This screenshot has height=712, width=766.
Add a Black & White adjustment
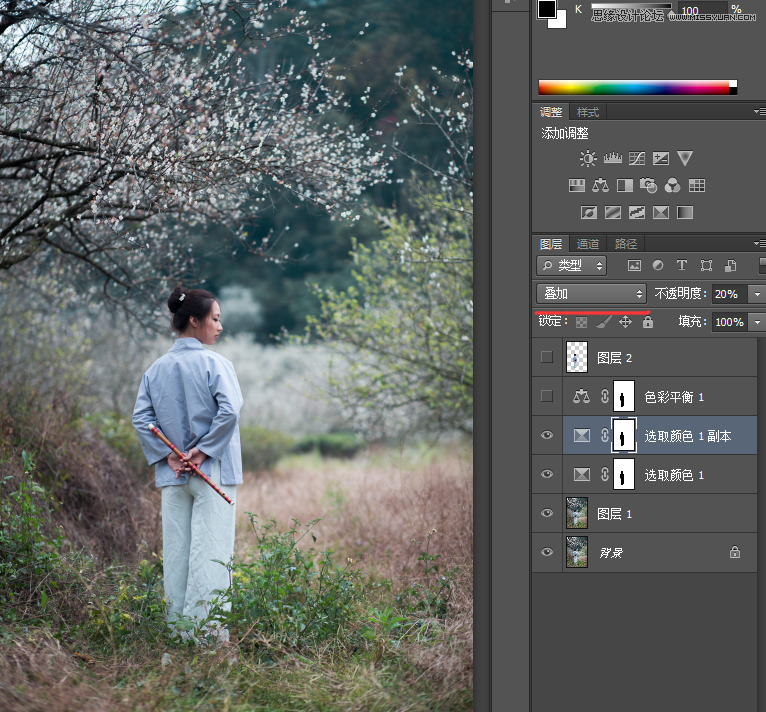point(625,185)
